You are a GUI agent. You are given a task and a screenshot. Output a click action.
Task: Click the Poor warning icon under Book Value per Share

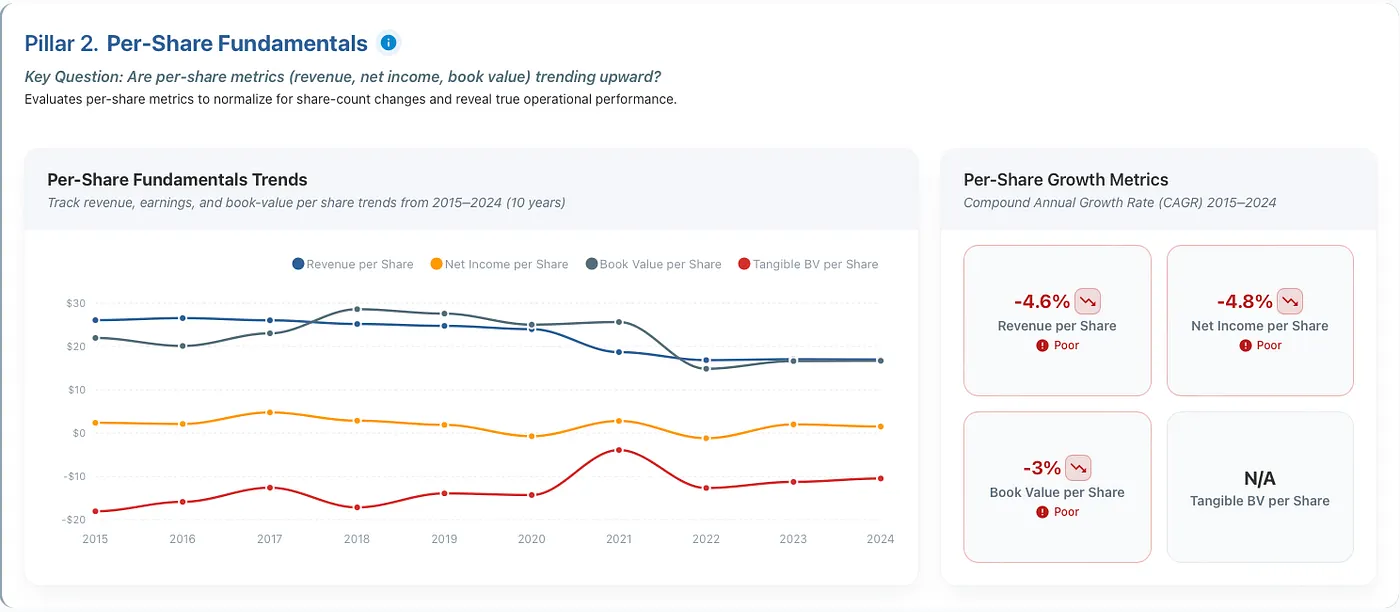click(1042, 512)
